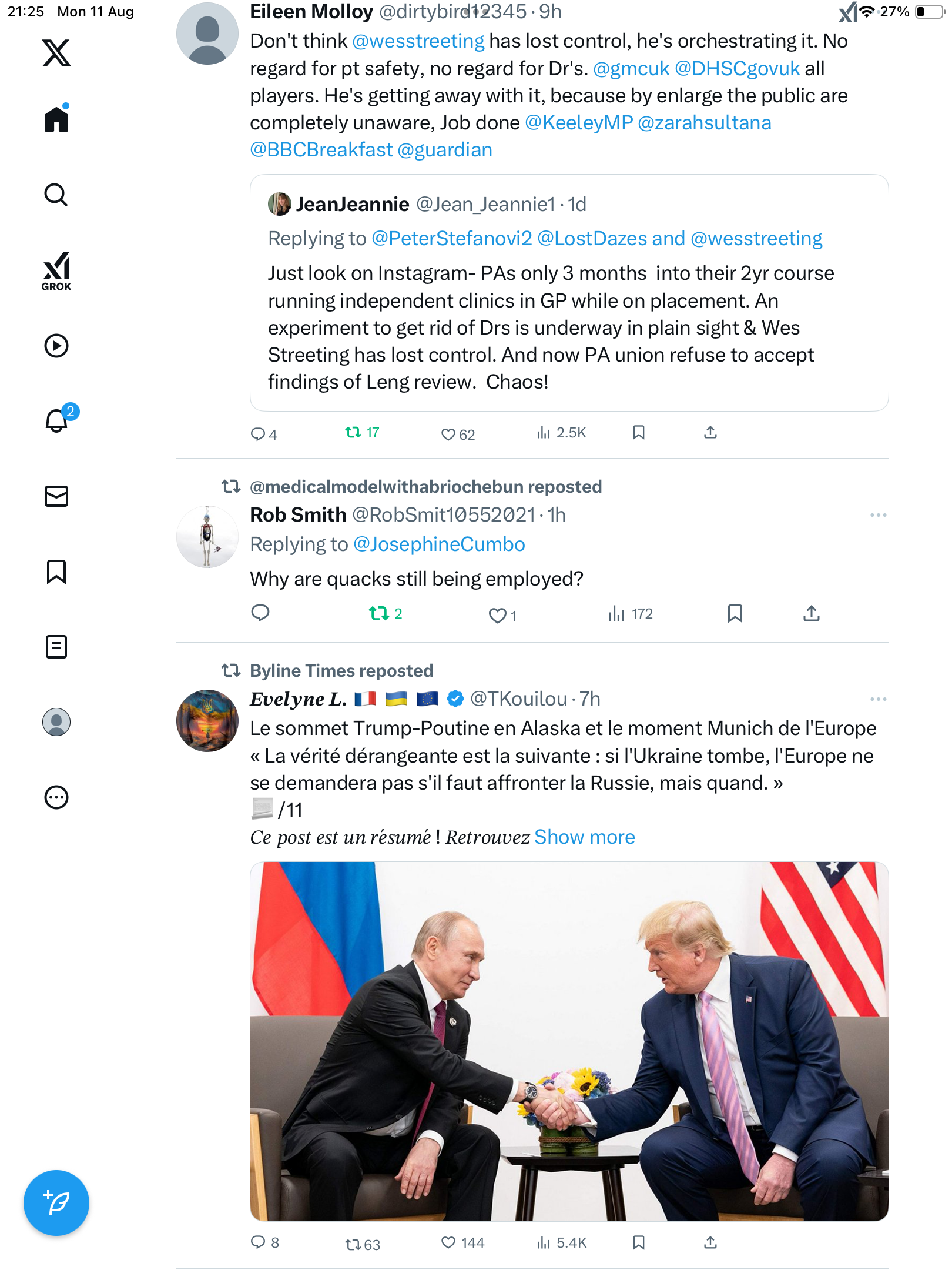Open the Putin-Trump handshake photo

pyautogui.click(x=569, y=1041)
